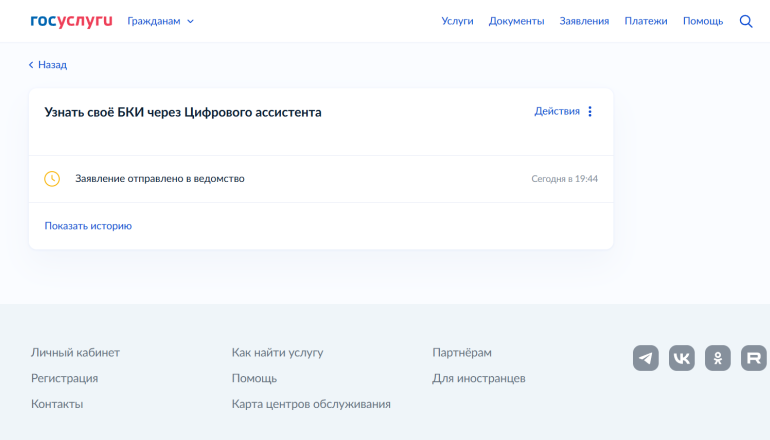Click the Для иностранцев footer link

(478, 379)
